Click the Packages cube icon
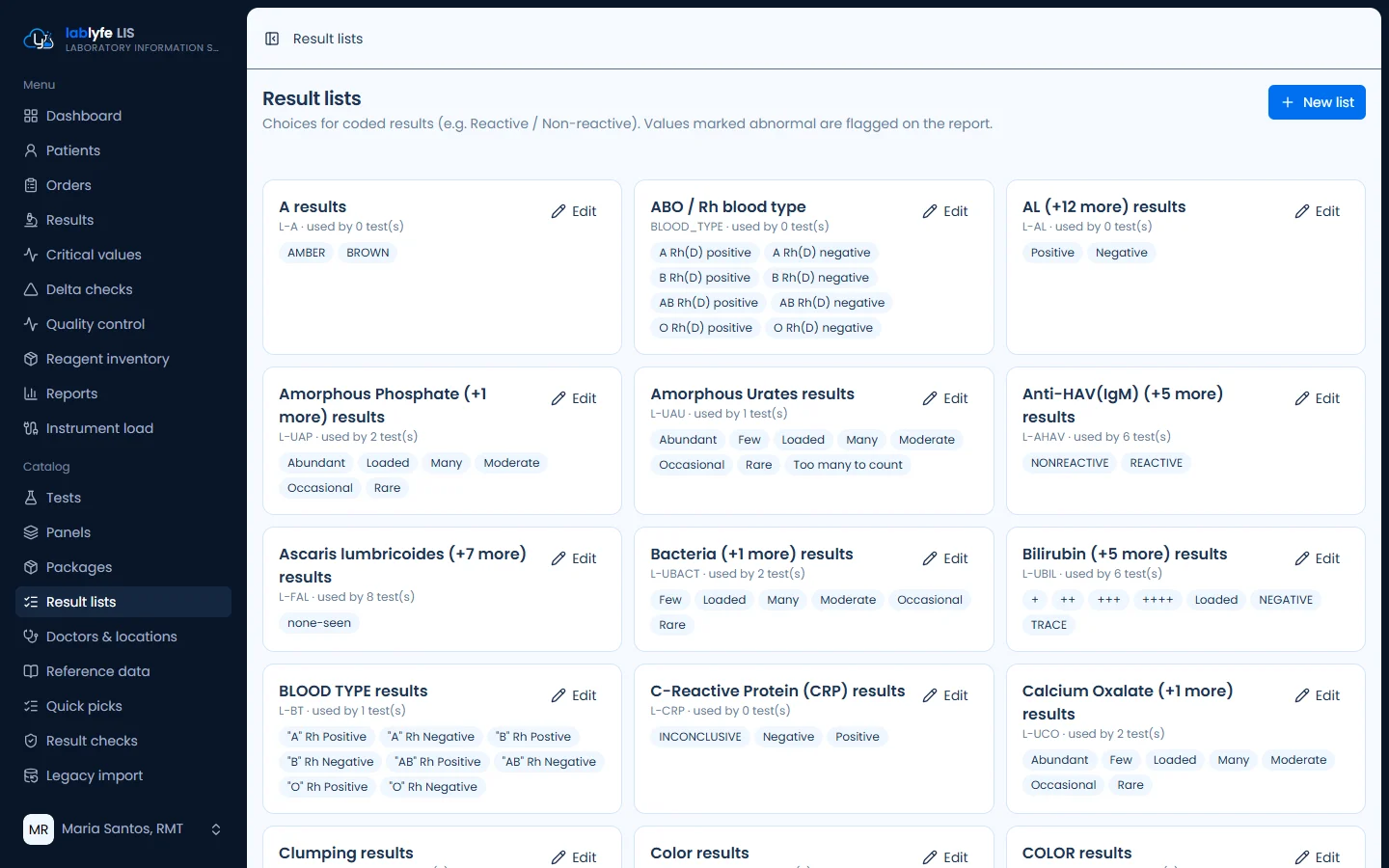 click(31, 567)
